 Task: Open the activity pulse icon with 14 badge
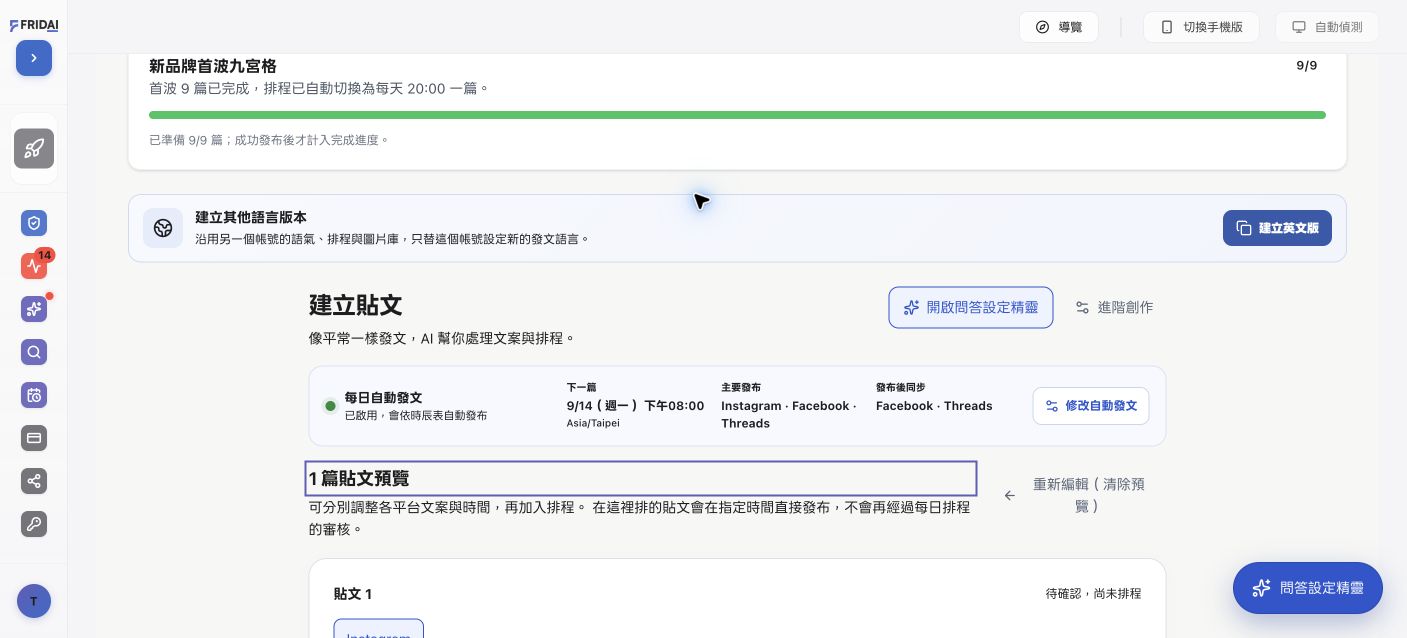[34, 266]
